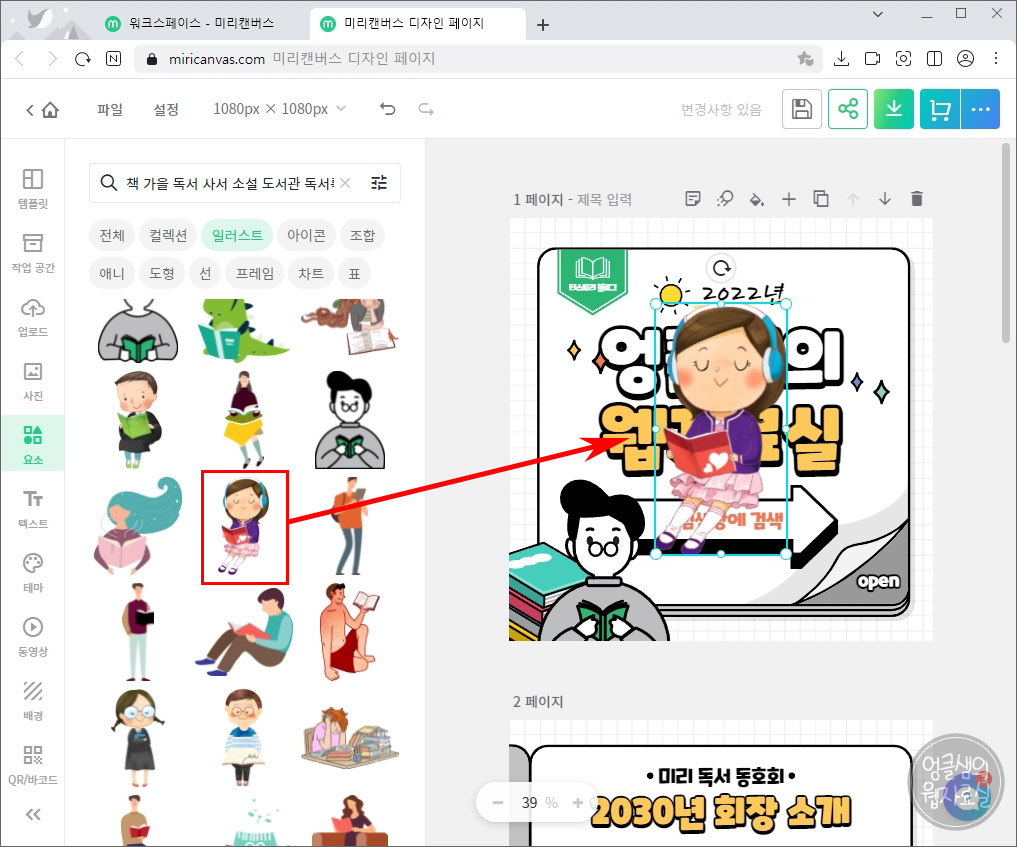This screenshot has height=847, width=1017.
Task: Click the green download button in the toolbar
Action: point(893,108)
